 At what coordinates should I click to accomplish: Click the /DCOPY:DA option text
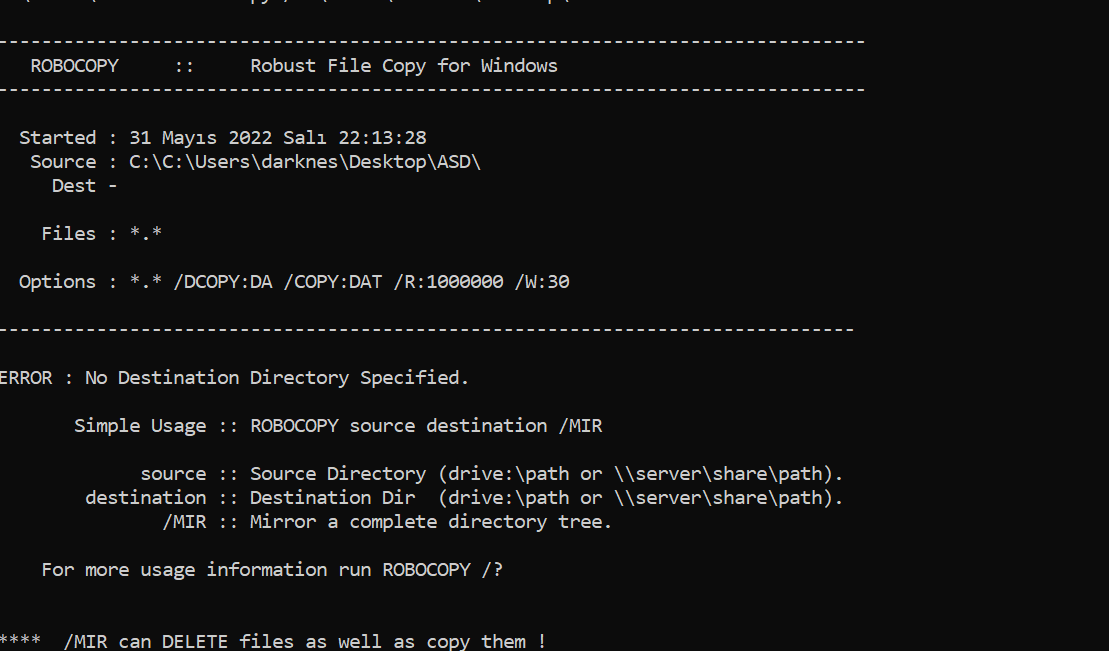(222, 282)
